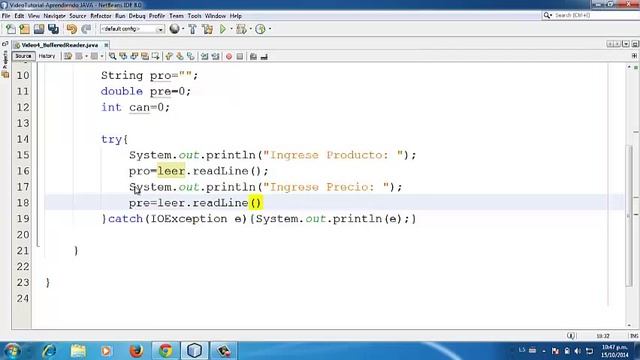Open the Run menu

click(120, 16)
